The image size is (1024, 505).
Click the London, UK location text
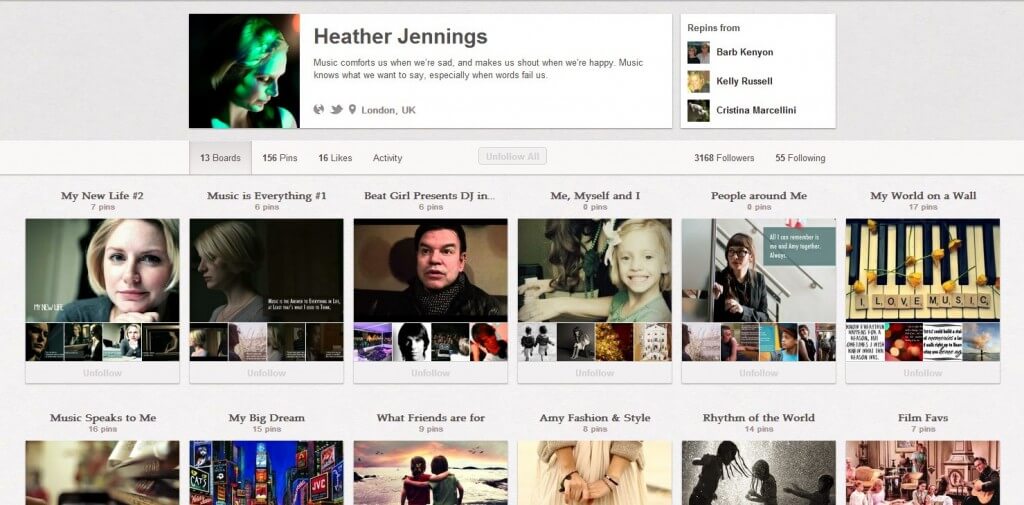coord(389,110)
